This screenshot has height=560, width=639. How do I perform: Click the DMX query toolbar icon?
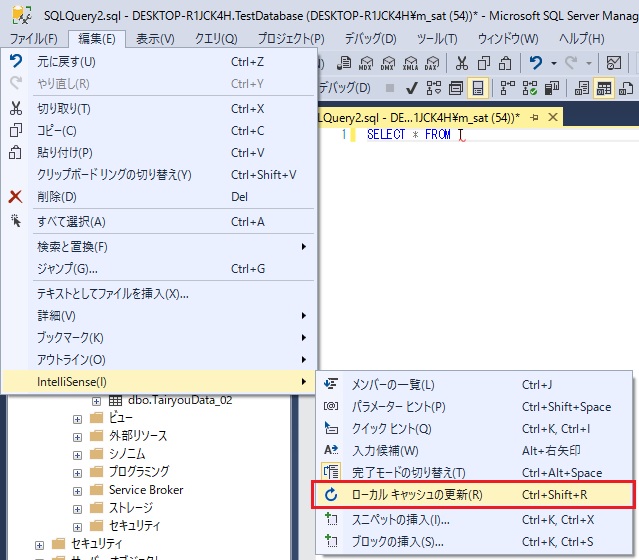pos(388,63)
